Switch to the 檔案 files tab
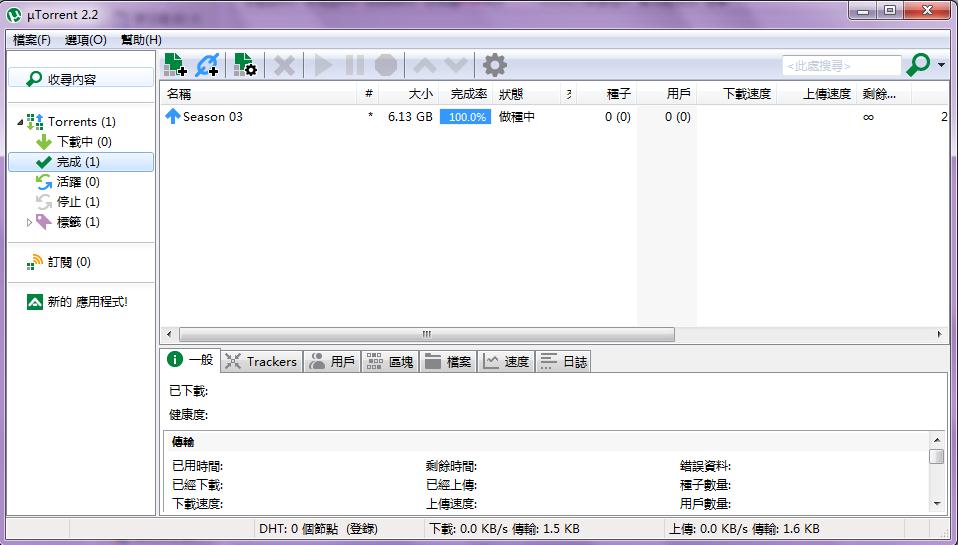This screenshot has height=545, width=958. pos(447,362)
